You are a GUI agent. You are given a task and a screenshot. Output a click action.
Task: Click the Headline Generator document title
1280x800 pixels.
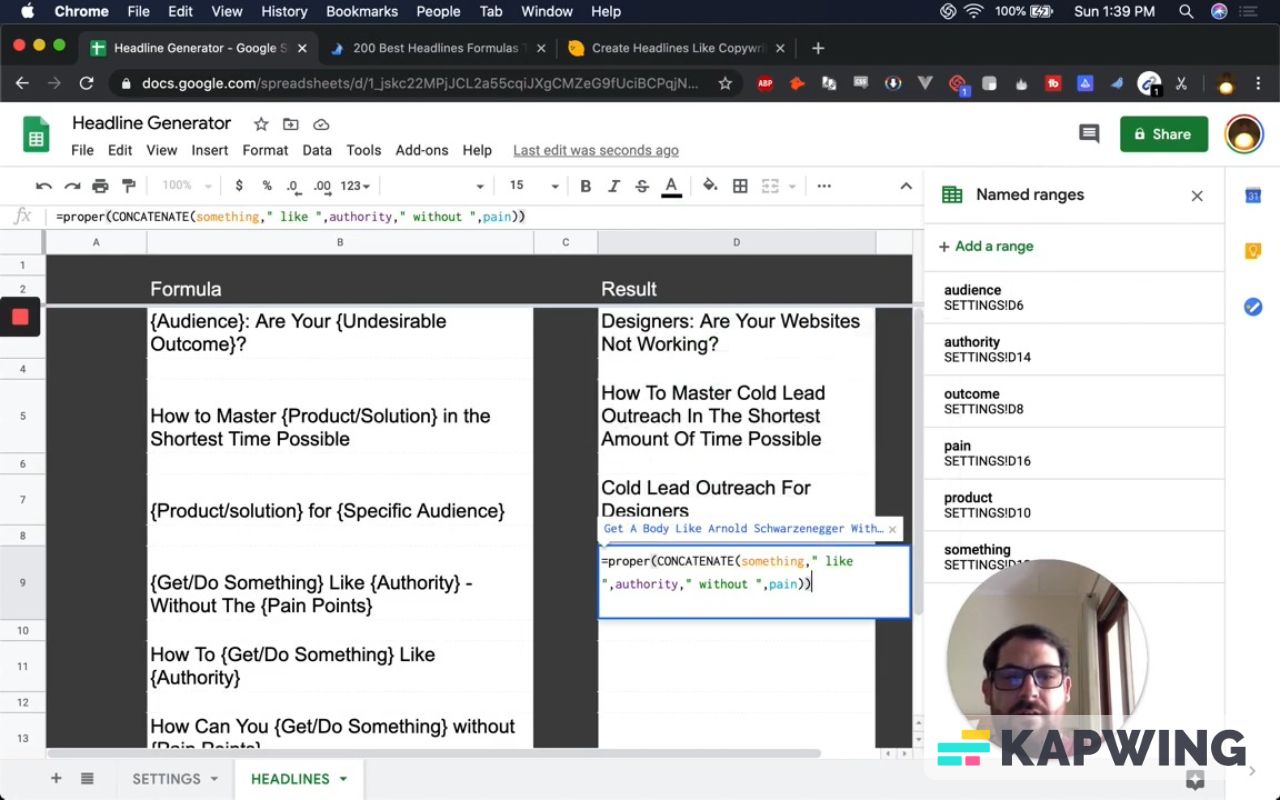click(152, 123)
